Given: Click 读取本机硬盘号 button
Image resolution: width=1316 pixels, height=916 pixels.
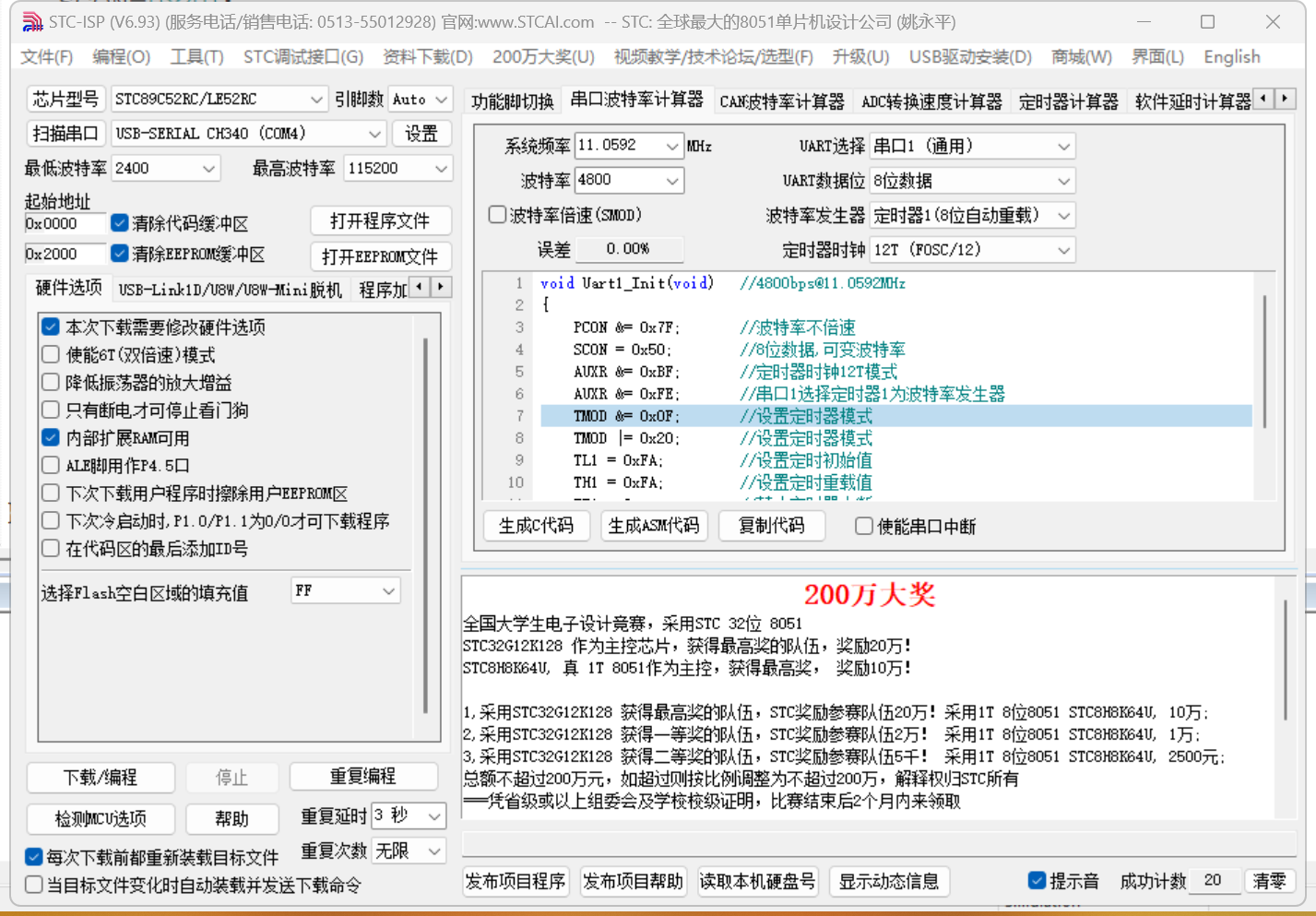Looking at the screenshot, I should [757, 881].
